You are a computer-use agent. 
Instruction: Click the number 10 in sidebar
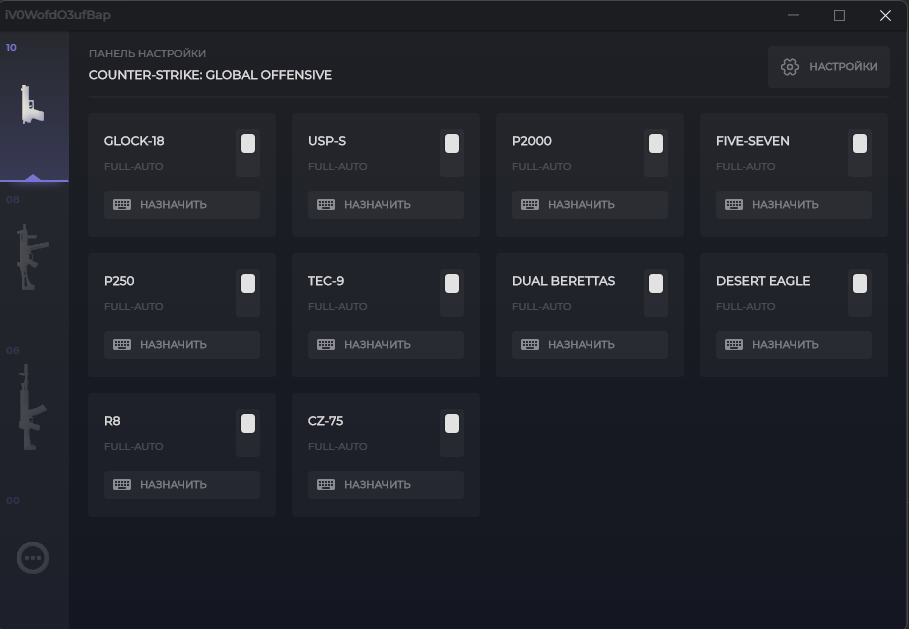coord(11,48)
